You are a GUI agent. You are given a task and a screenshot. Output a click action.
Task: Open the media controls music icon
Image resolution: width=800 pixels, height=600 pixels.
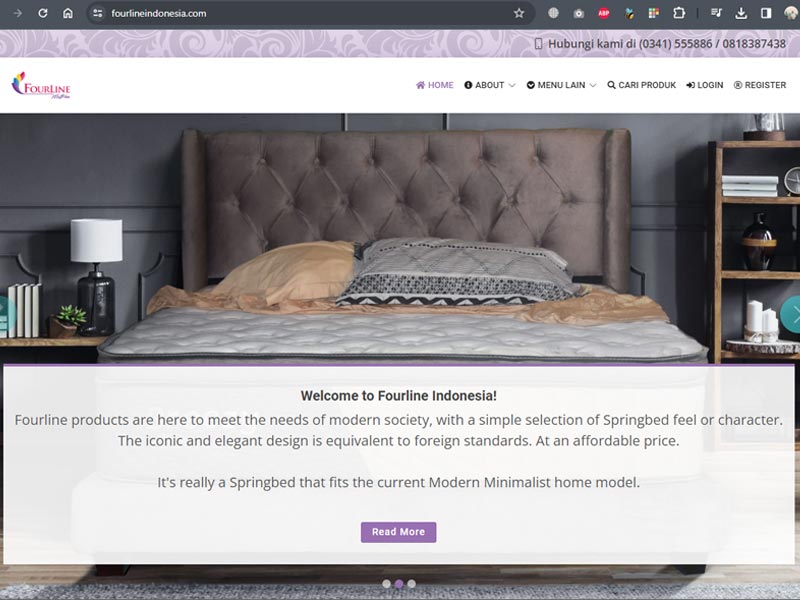tap(716, 13)
